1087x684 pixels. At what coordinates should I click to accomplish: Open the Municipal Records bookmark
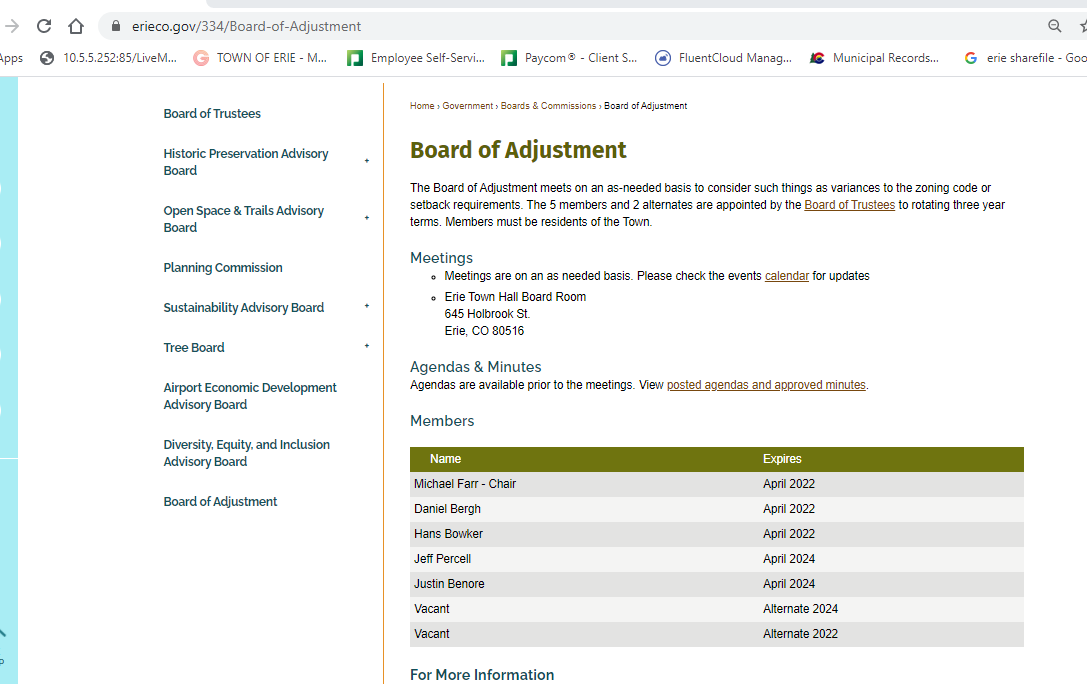876,58
